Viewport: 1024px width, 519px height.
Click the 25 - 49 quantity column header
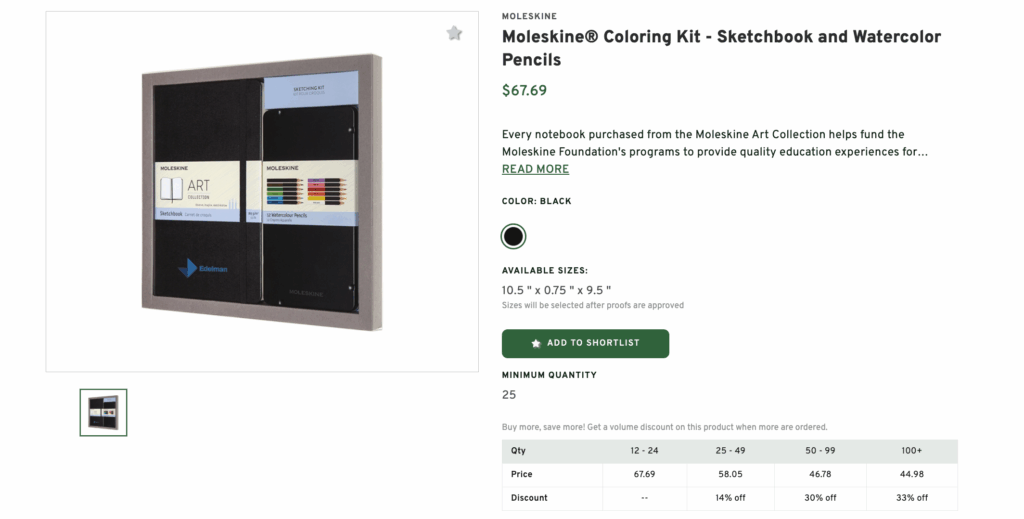[x=732, y=451]
